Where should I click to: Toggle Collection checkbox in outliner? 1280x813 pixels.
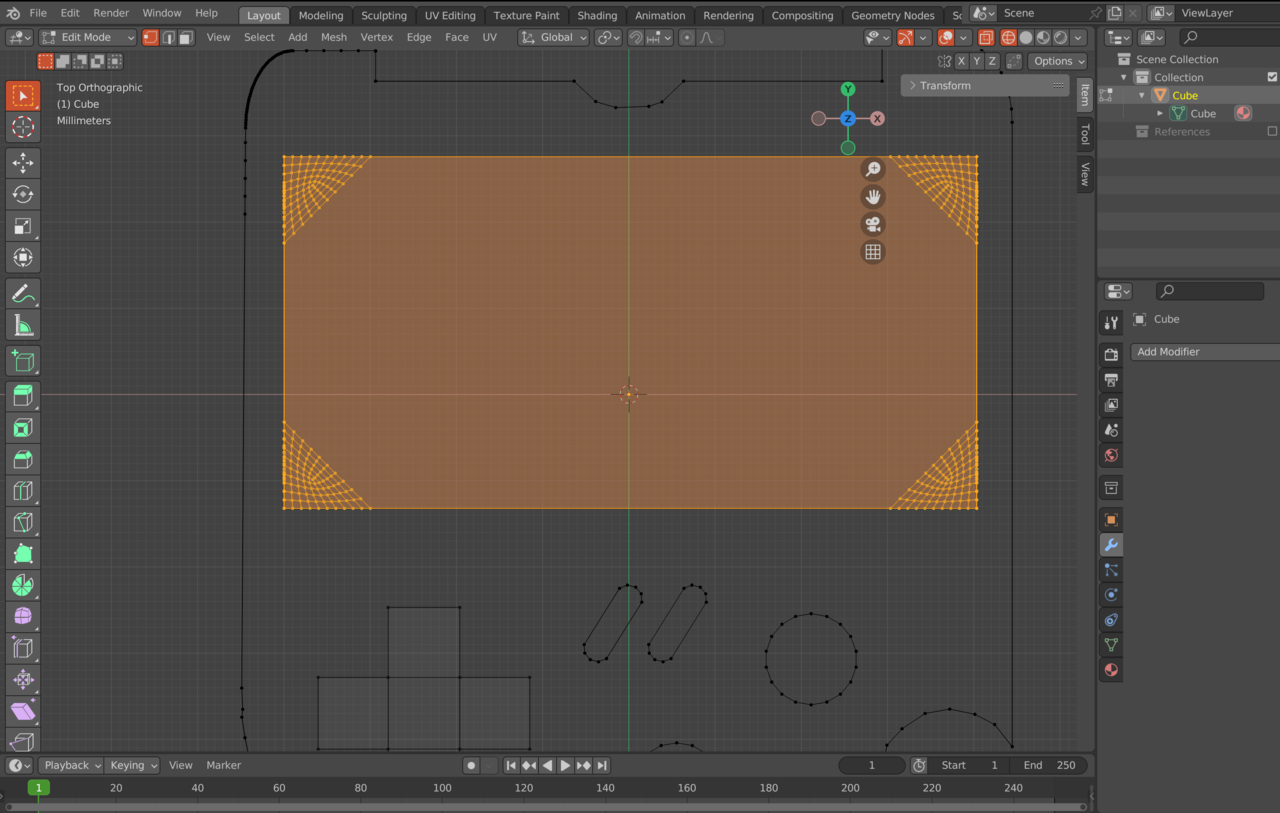point(1272,77)
